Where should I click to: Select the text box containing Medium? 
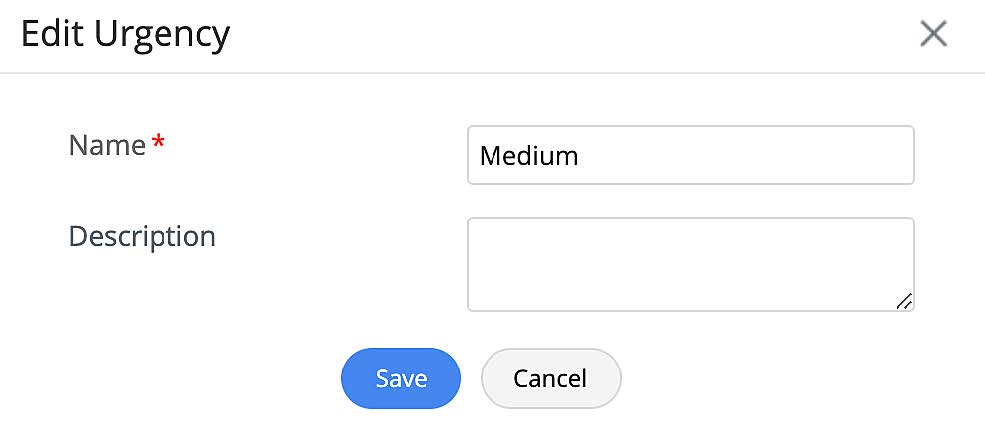click(x=690, y=155)
